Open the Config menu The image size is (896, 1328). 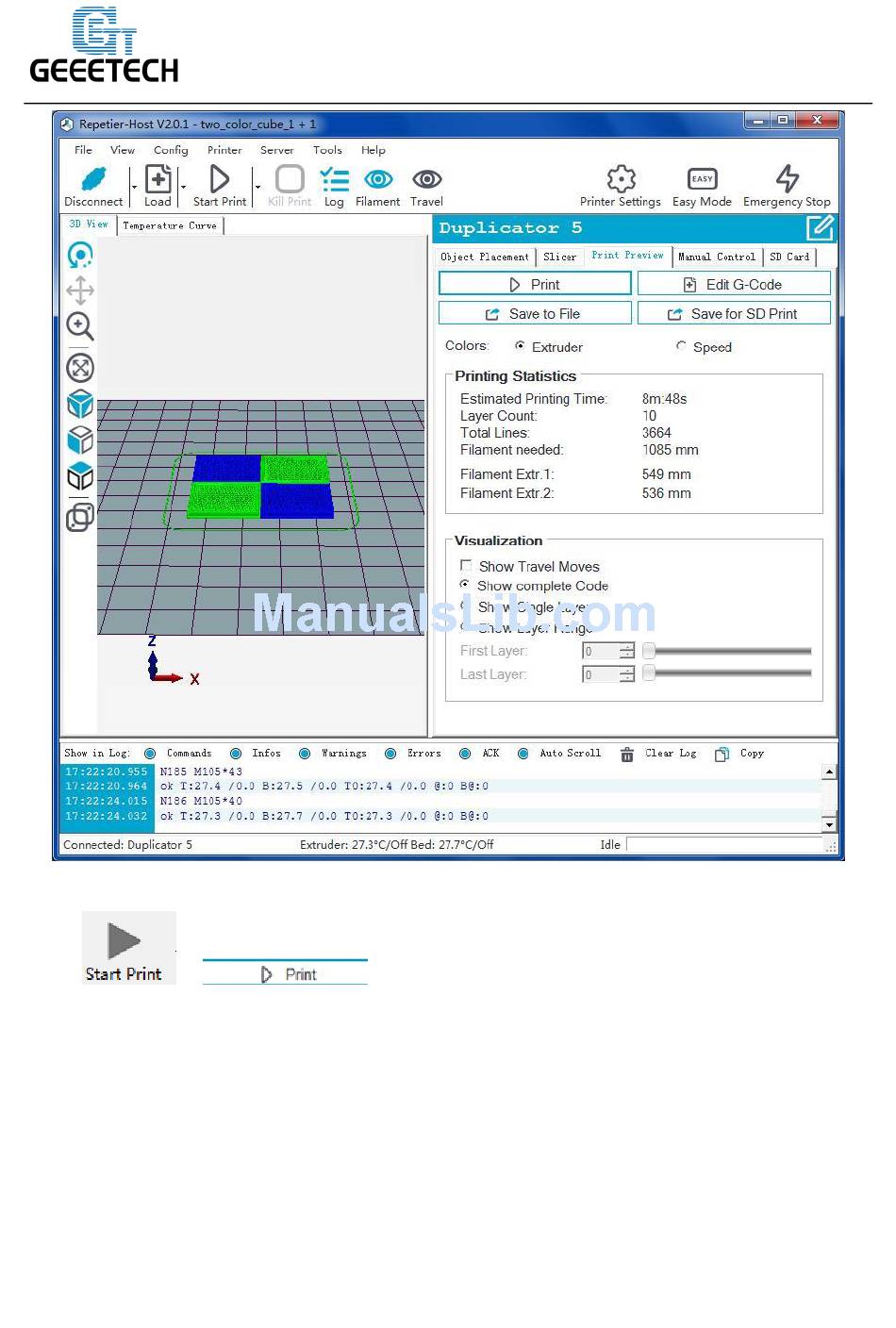(x=171, y=150)
